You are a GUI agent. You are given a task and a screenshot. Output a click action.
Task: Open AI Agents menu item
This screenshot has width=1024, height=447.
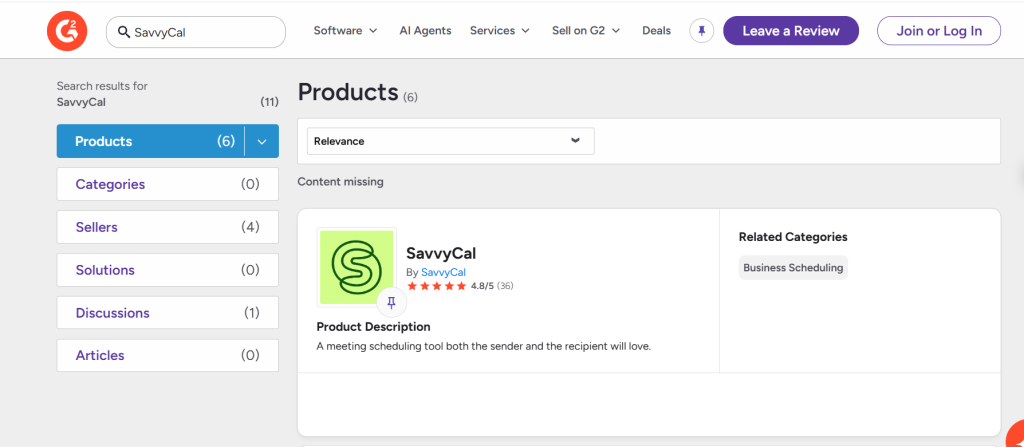[x=425, y=31]
